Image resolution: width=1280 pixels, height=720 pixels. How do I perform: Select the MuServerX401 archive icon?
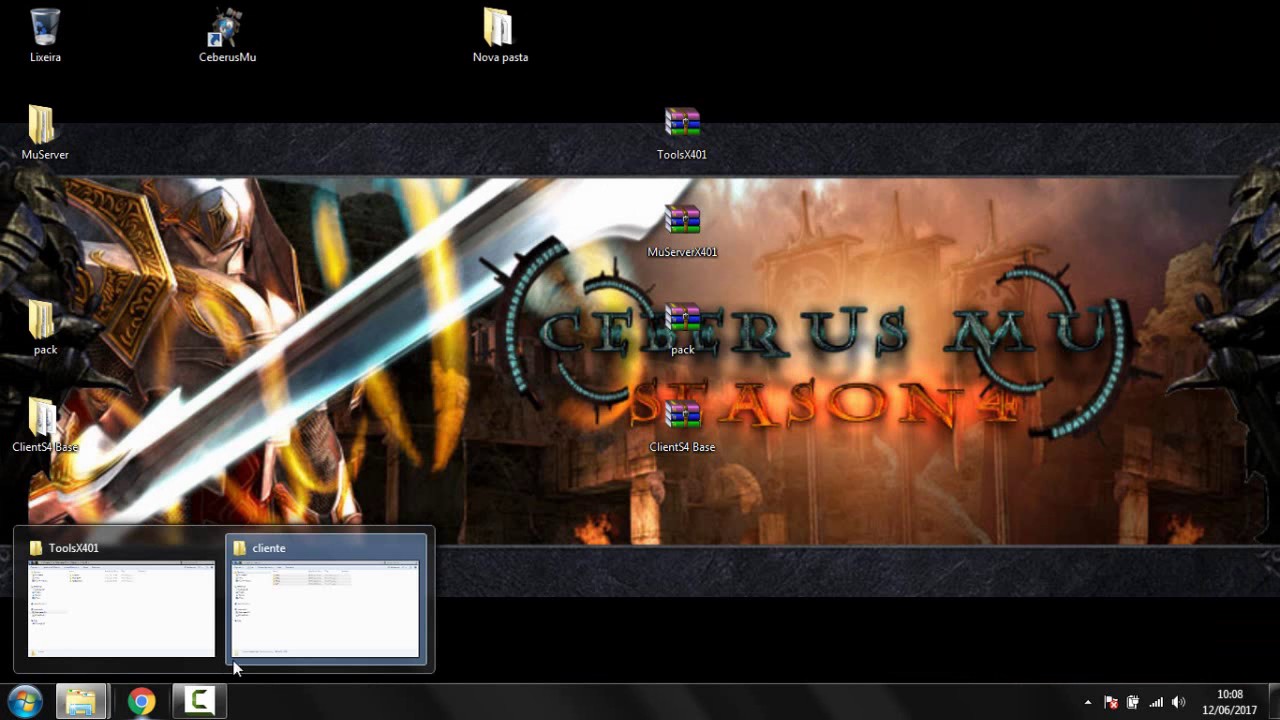(x=682, y=230)
